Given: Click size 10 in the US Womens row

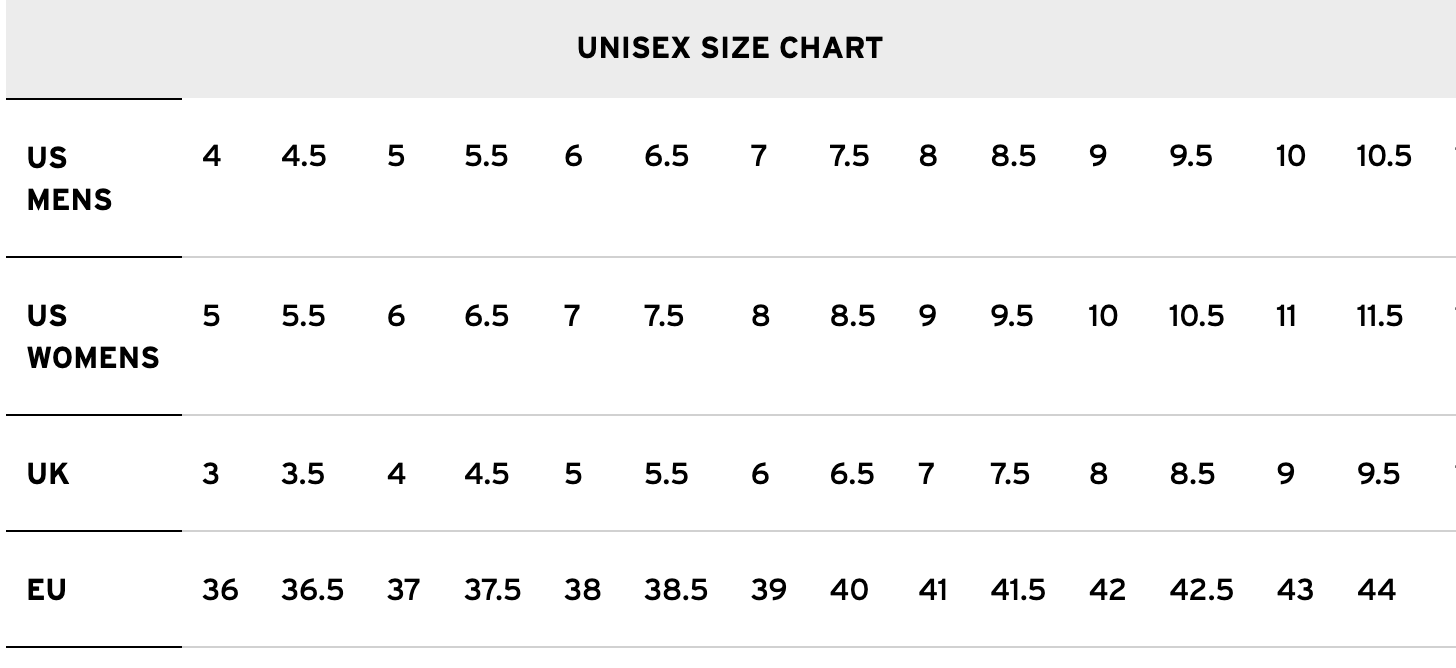Looking at the screenshot, I should 1102,316.
